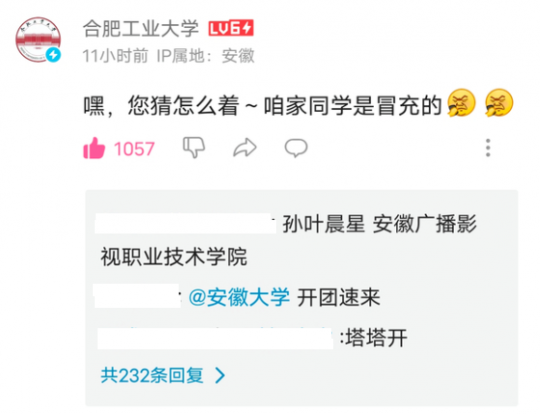Image resolution: width=540 pixels, height=414 pixels.
Task: Tap the second angry emoji in comment
Action: point(499,103)
